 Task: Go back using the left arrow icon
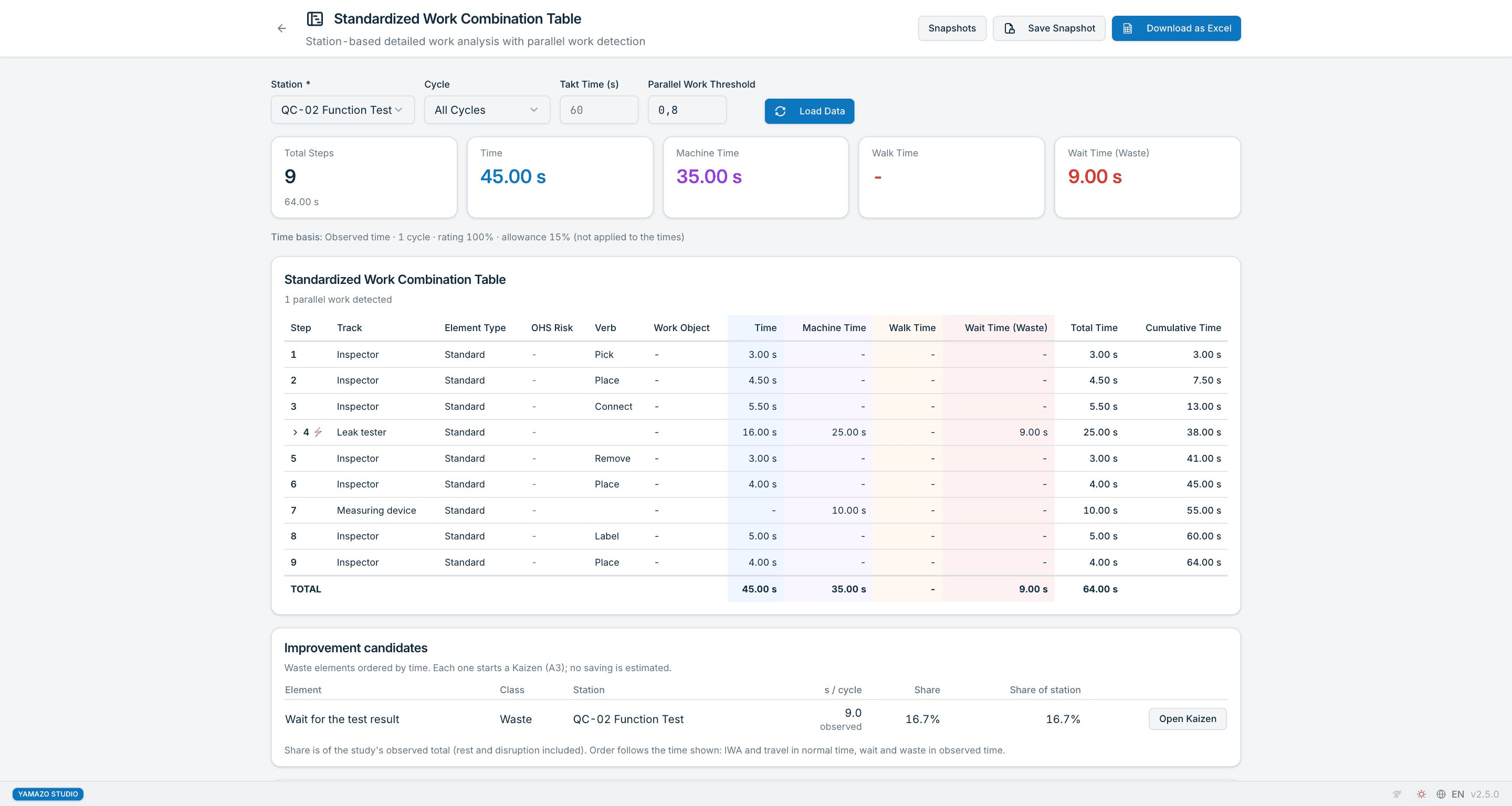(x=282, y=28)
